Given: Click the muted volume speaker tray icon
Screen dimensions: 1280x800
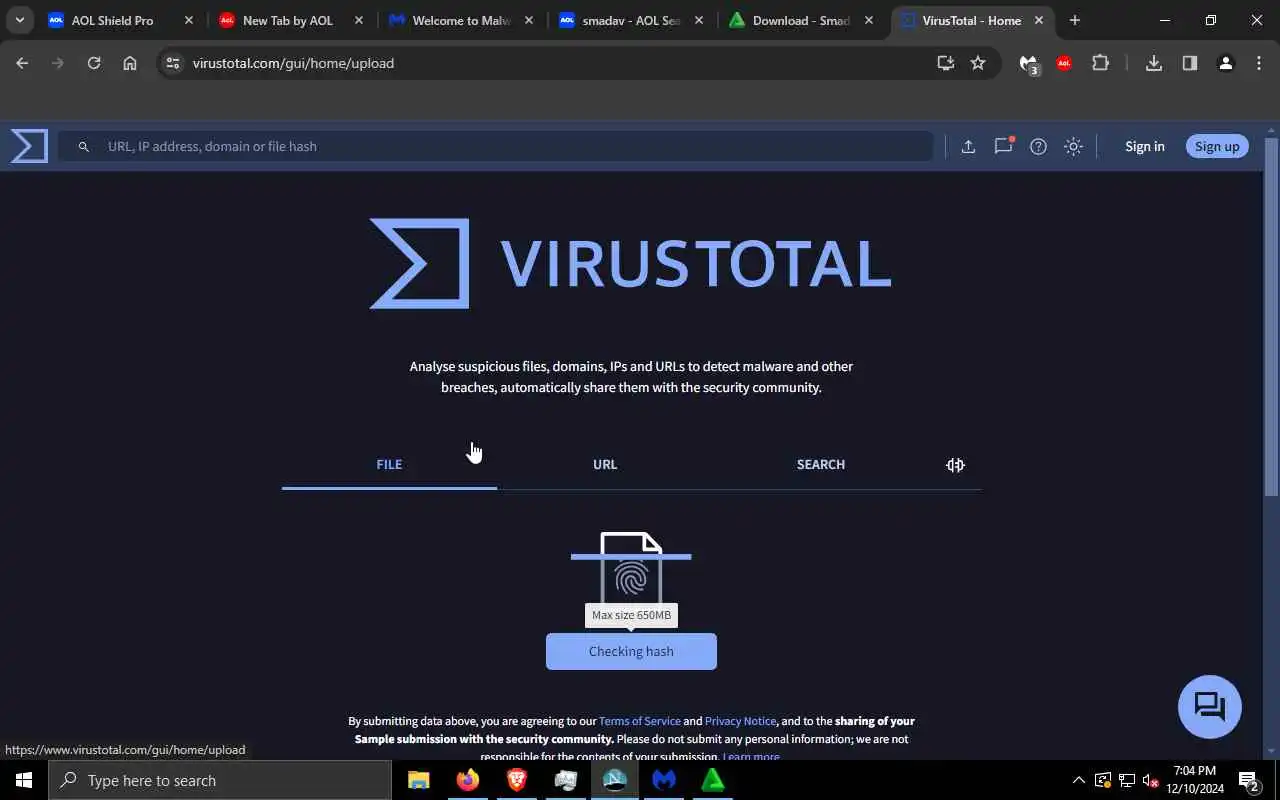Looking at the screenshot, I should [x=1150, y=780].
